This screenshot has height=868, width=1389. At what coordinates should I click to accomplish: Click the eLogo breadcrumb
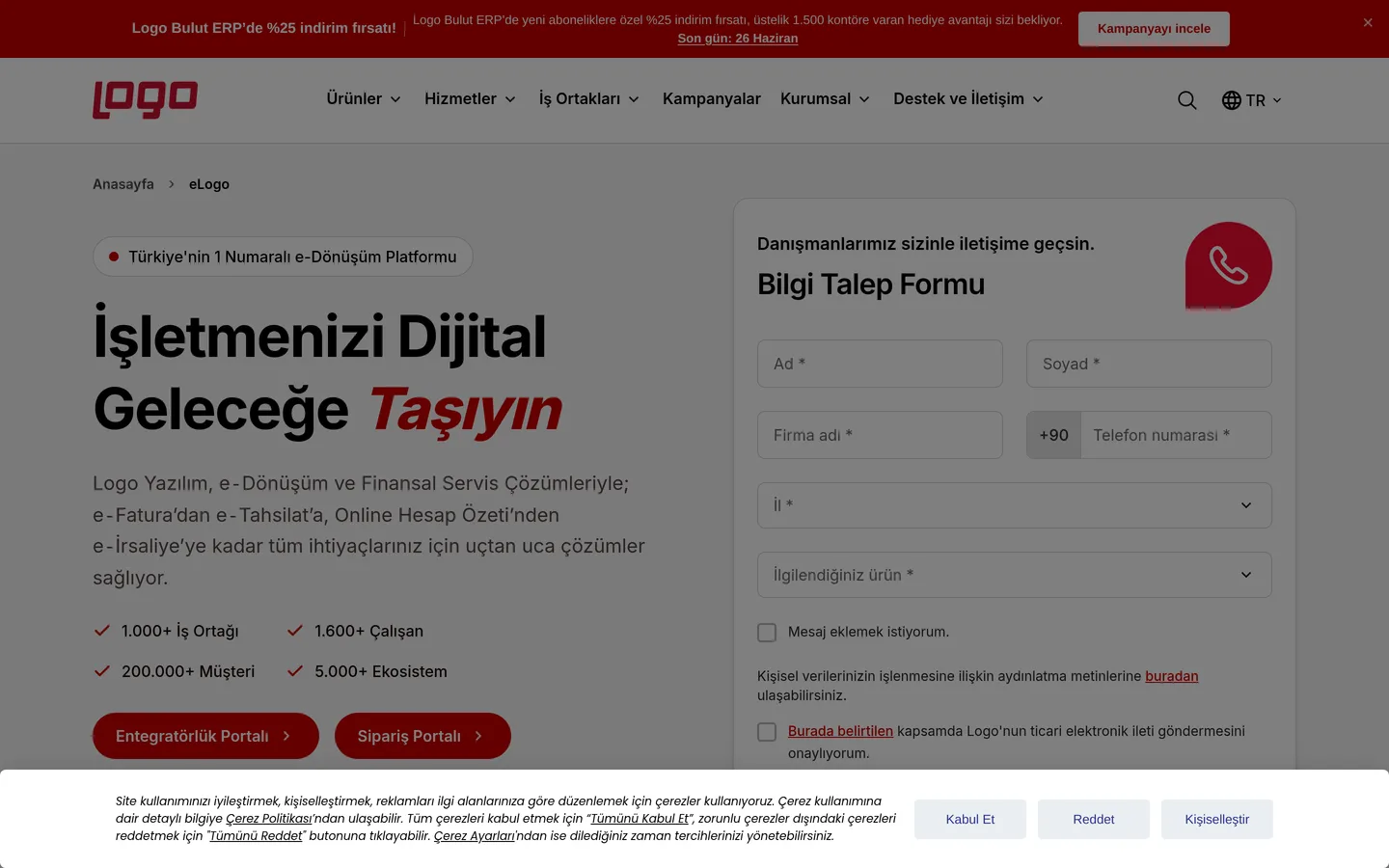pyautogui.click(x=209, y=184)
